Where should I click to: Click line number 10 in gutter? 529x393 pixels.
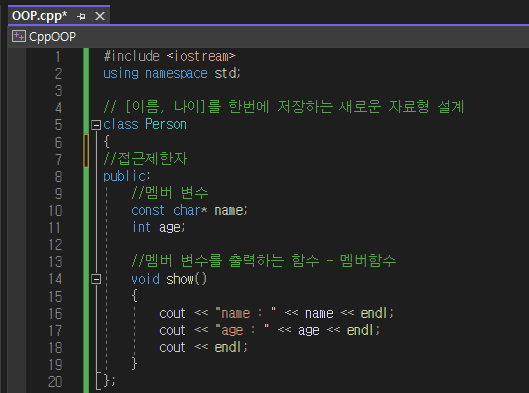pos(55,211)
